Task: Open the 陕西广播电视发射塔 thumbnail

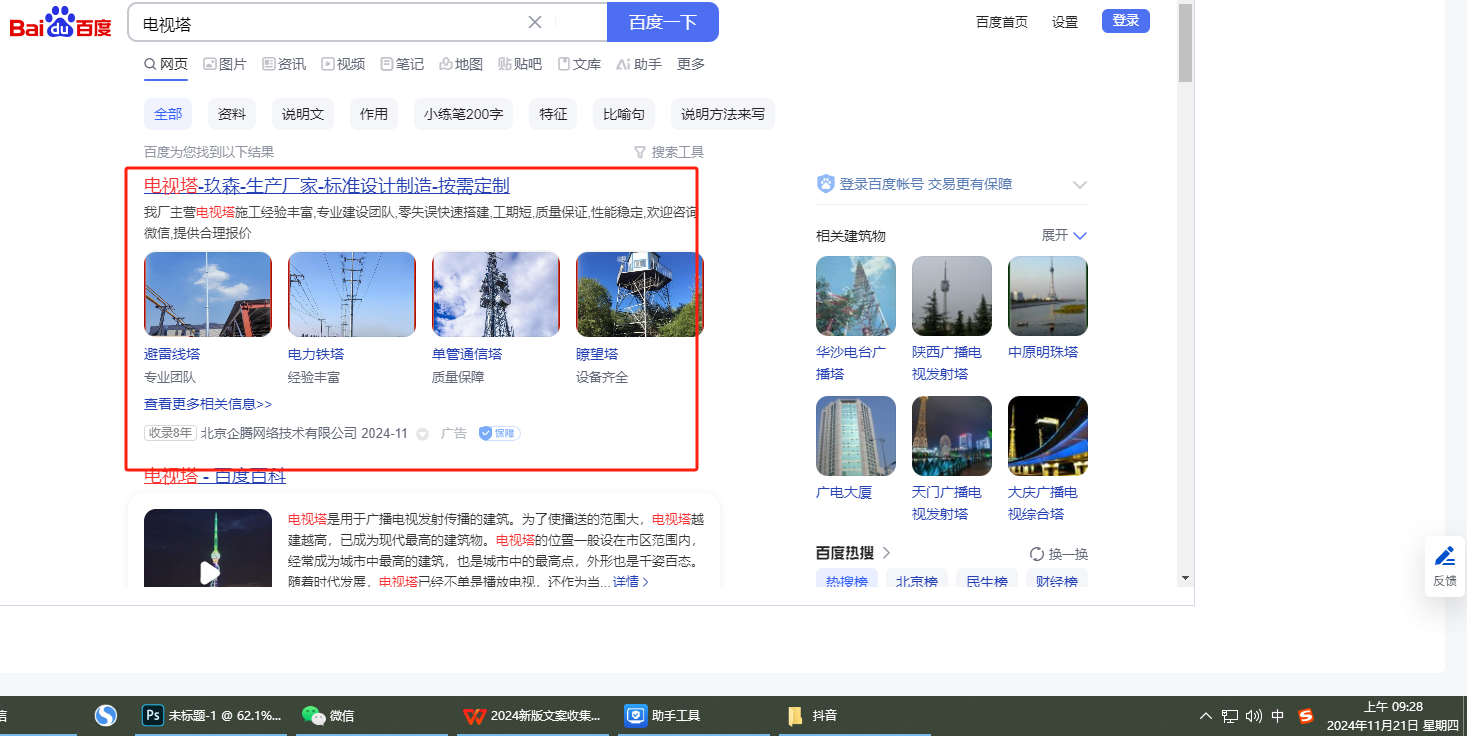Action: tap(952, 296)
